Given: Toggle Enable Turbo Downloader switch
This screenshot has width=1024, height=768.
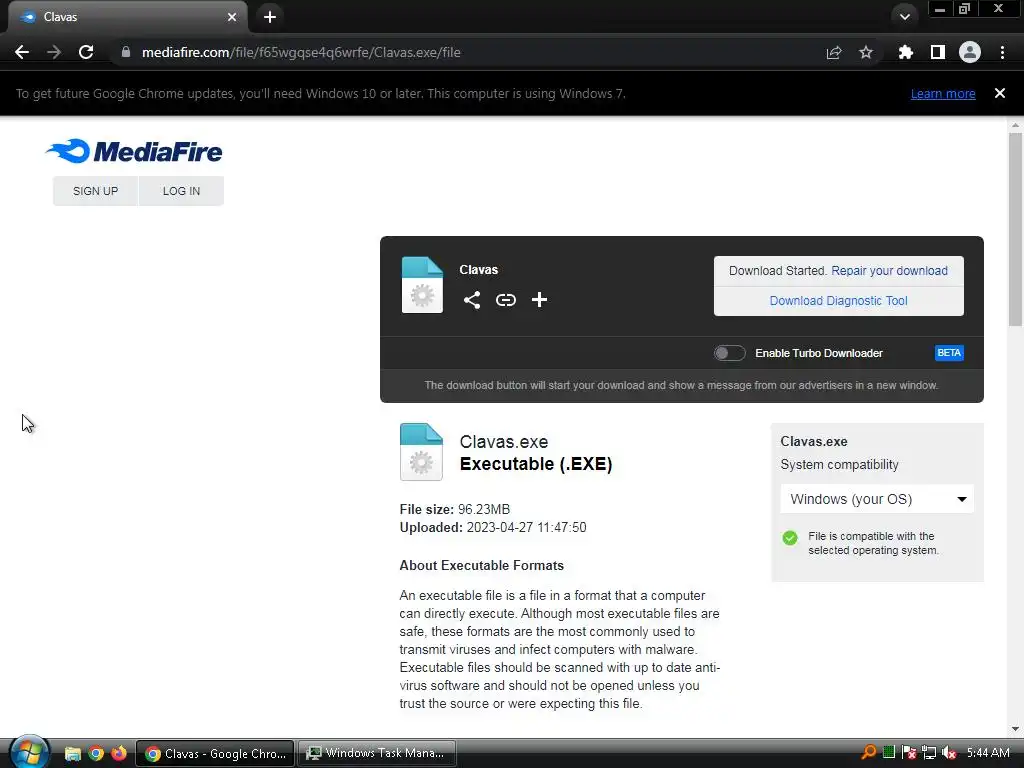Looking at the screenshot, I should [x=729, y=353].
